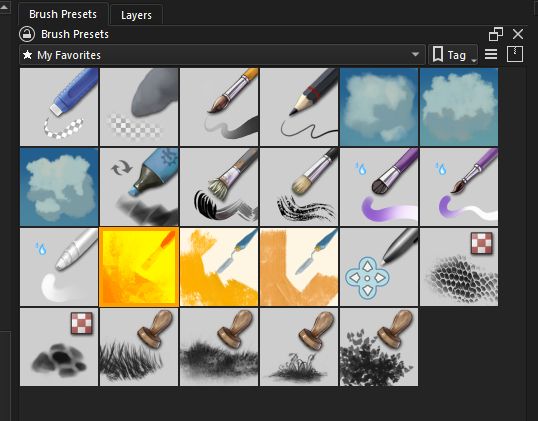Switch to the Layers tab
The image size is (538, 421).
pyautogui.click(x=136, y=15)
